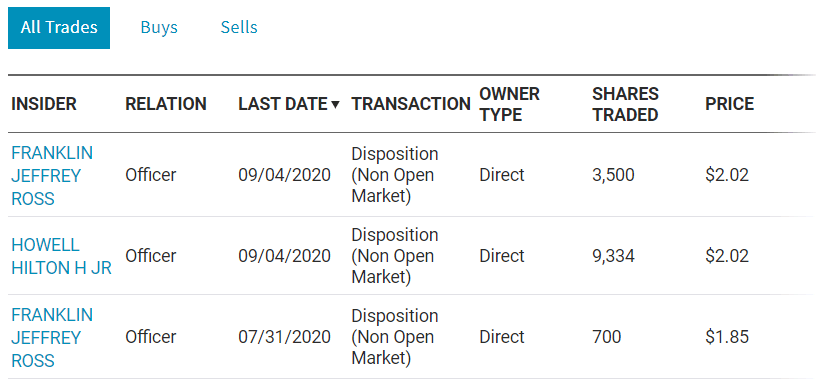
Task: Click the 700 shares traded value
Action: (x=606, y=337)
